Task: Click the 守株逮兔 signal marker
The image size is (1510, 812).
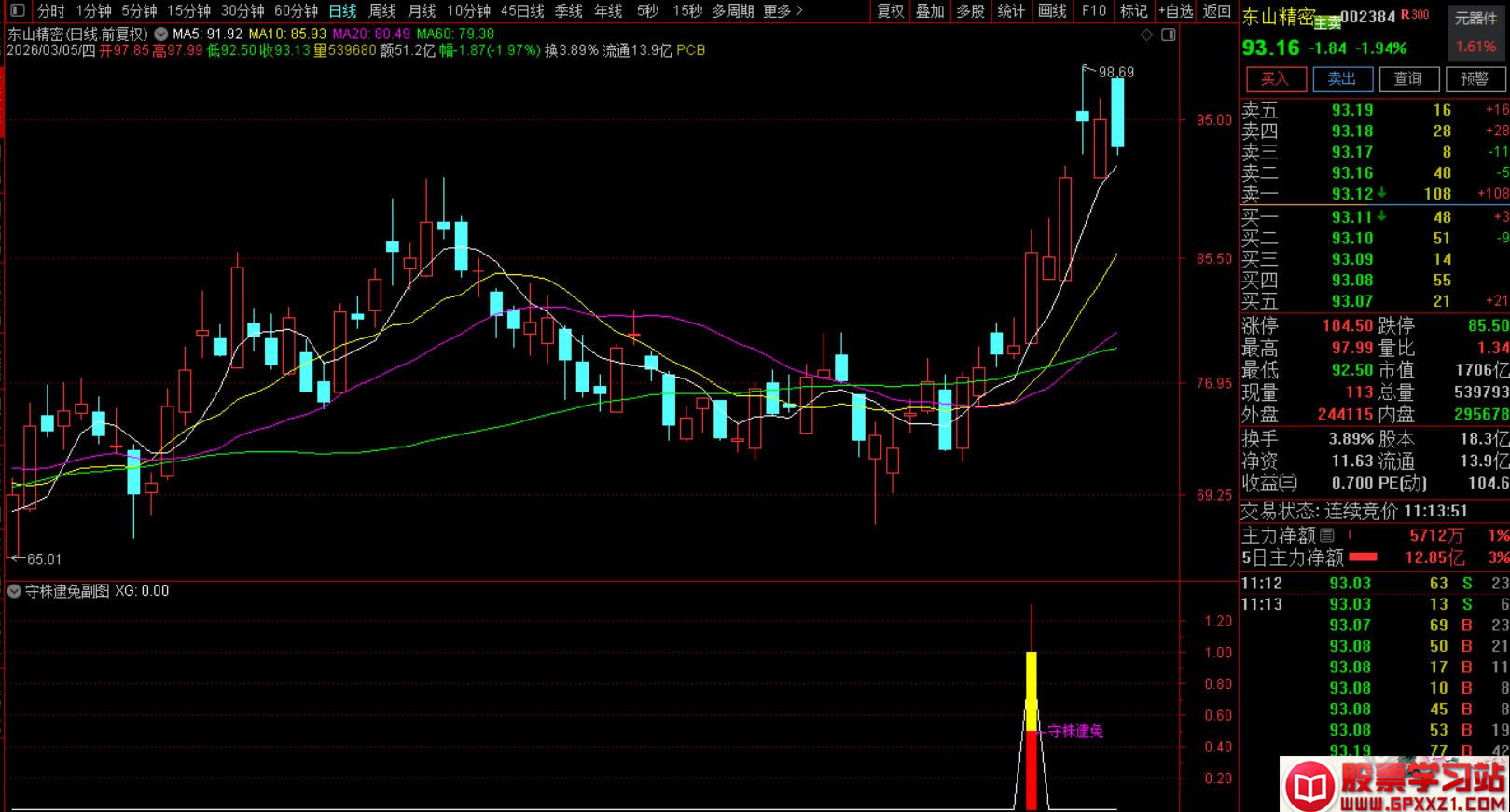Action: 1074,732
